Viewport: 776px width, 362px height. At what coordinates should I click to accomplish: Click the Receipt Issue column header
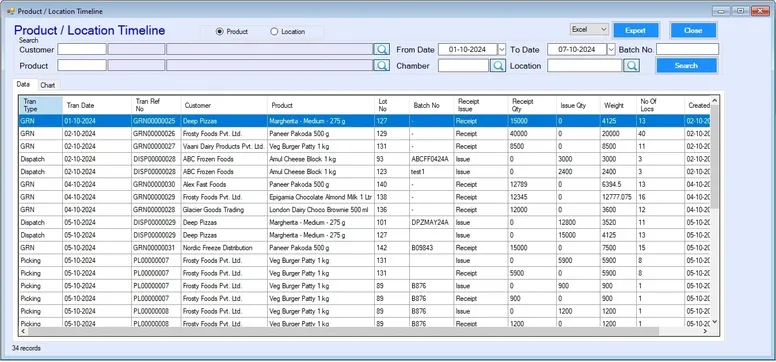pos(481,105)
